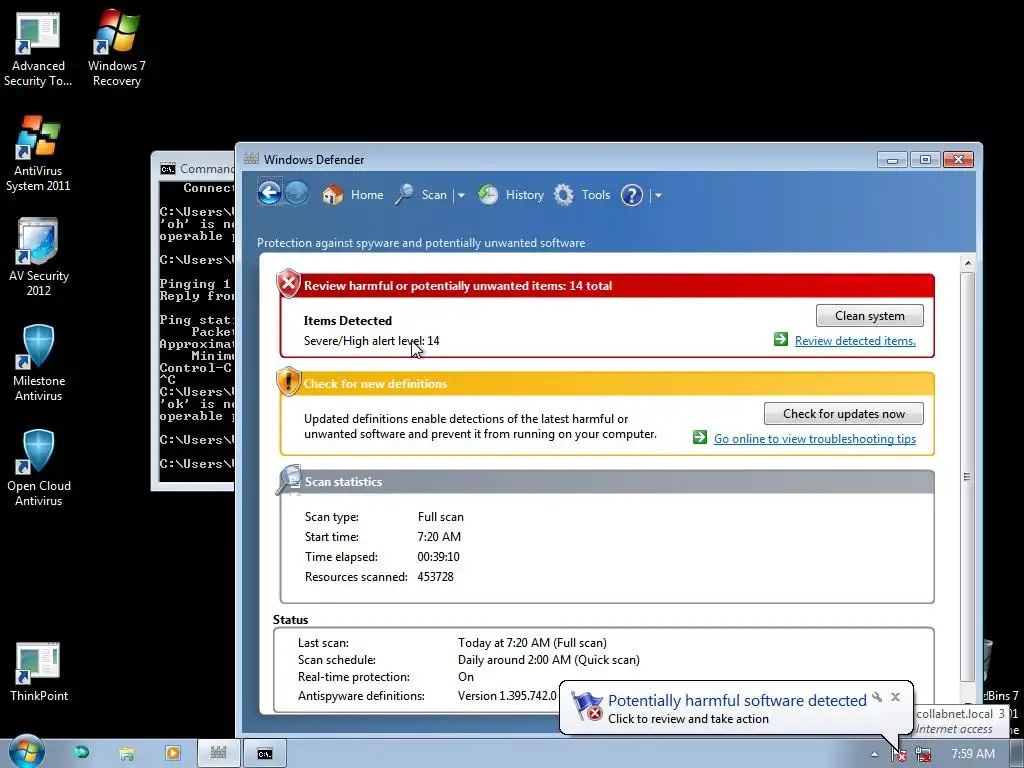Viewport: 1024px width, 768px height.
Task: Click green arrow beside troubleshooting tips link
Action: pyautogui.click(x=699, y=437)
